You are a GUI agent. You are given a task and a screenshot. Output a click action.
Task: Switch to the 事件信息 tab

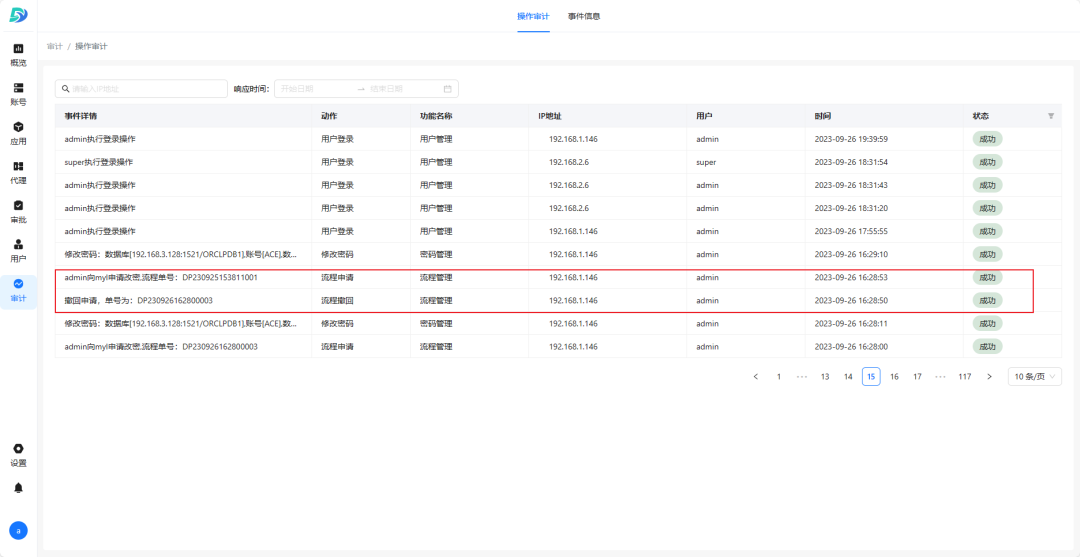(584, 16)
